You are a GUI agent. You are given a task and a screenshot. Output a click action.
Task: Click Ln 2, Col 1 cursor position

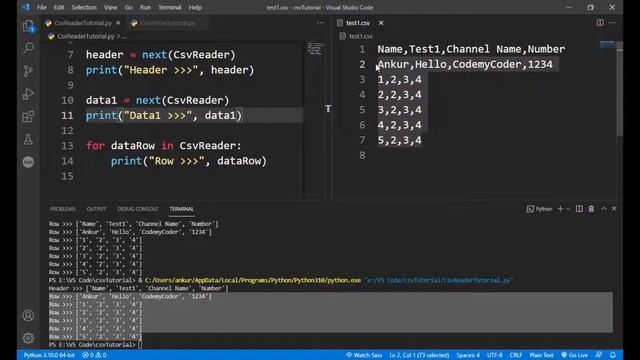(x=419, y=355)
